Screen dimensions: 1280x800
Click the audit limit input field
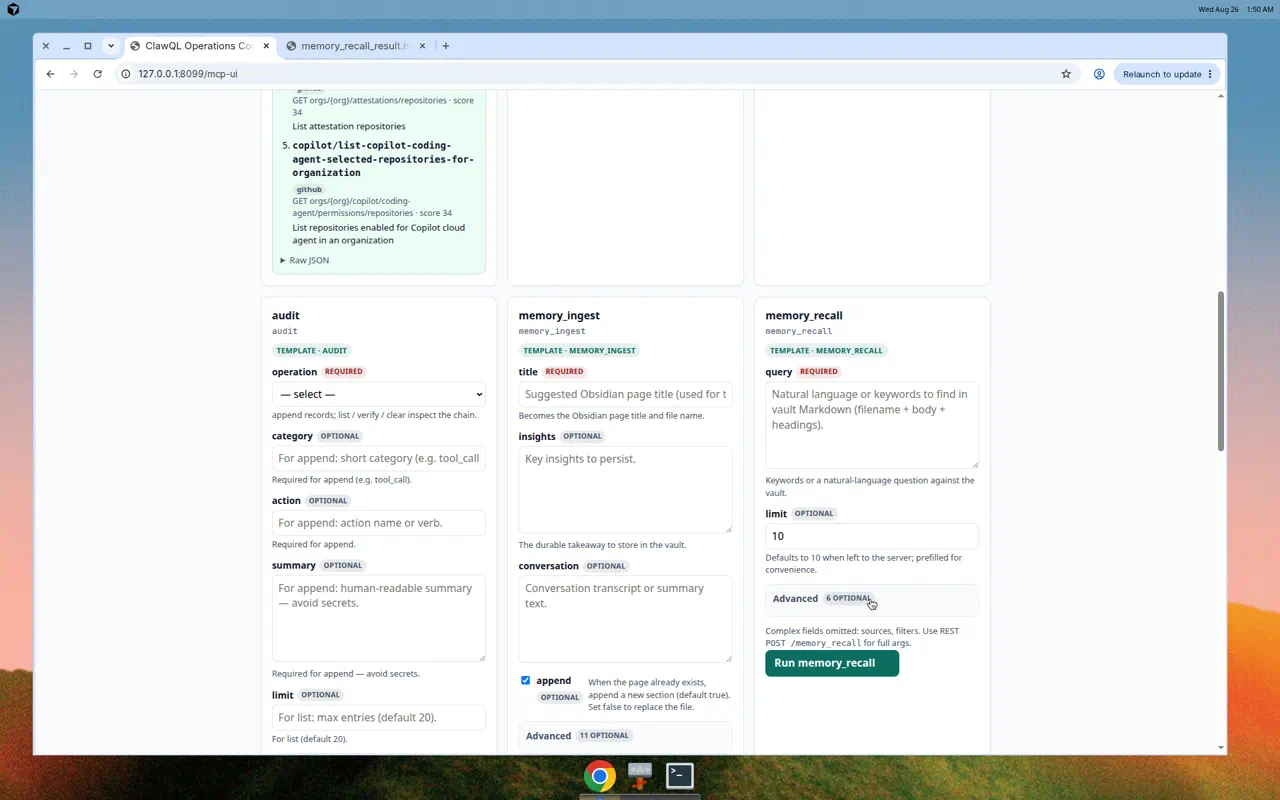379,717
